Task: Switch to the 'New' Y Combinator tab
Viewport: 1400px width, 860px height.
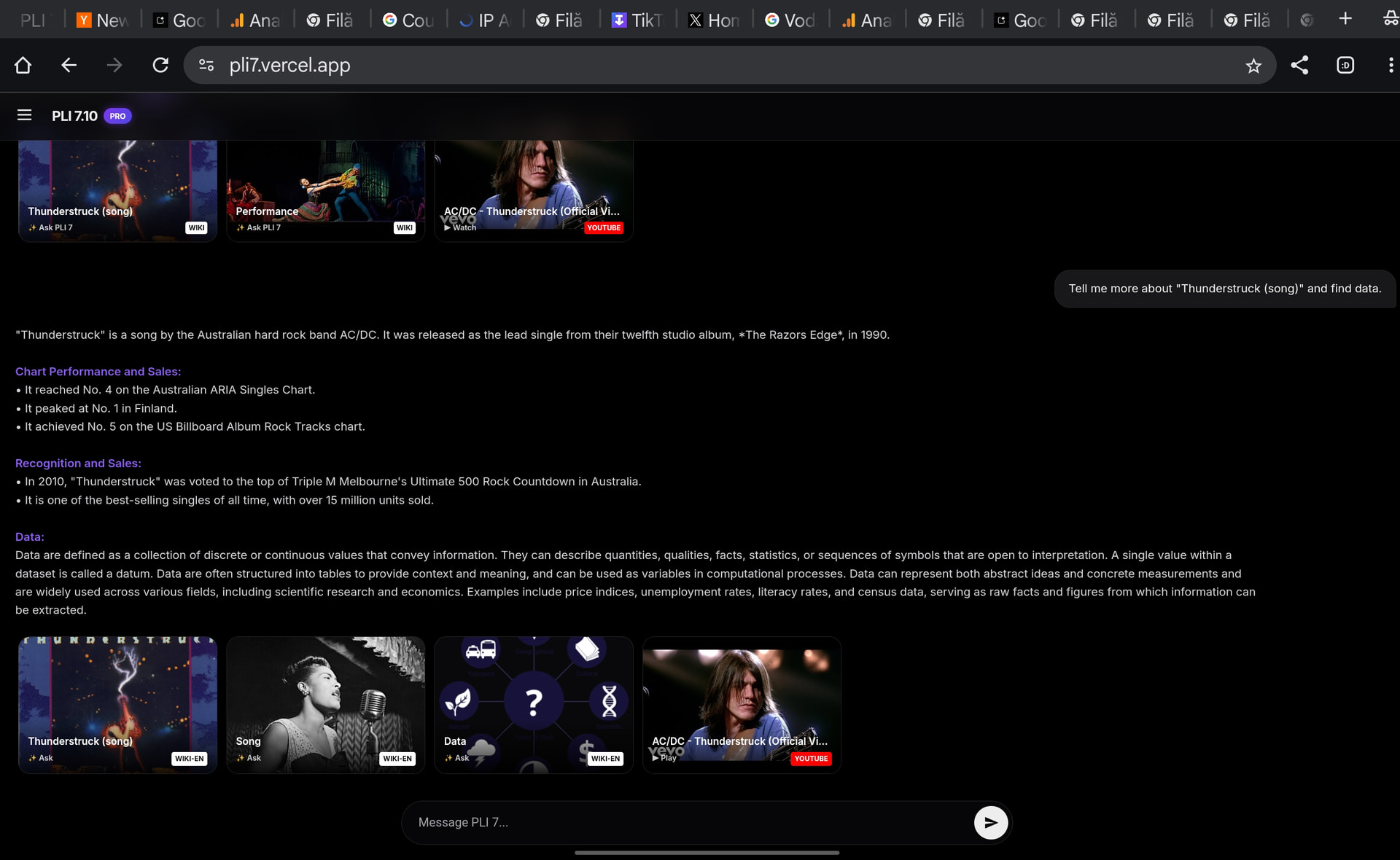Action: 103,20
